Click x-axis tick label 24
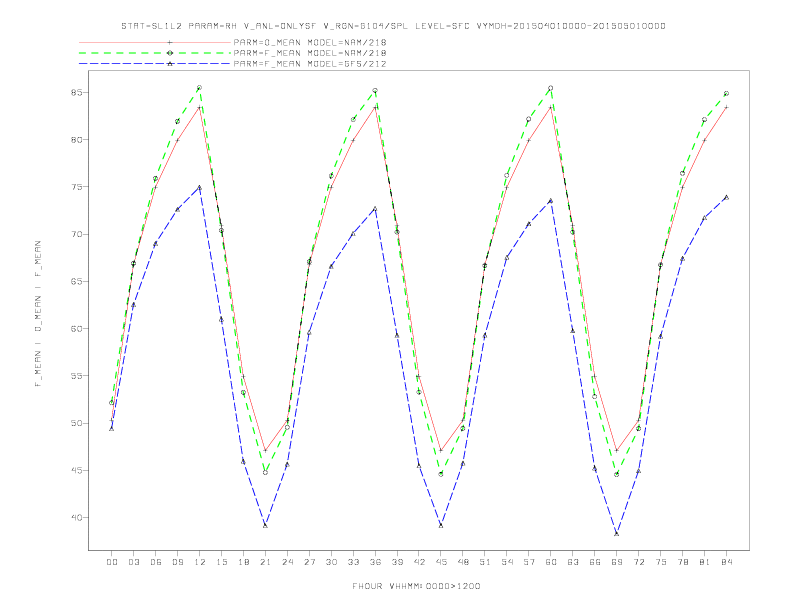The width and height of the screenshot is (792, 612). (287, 562)
